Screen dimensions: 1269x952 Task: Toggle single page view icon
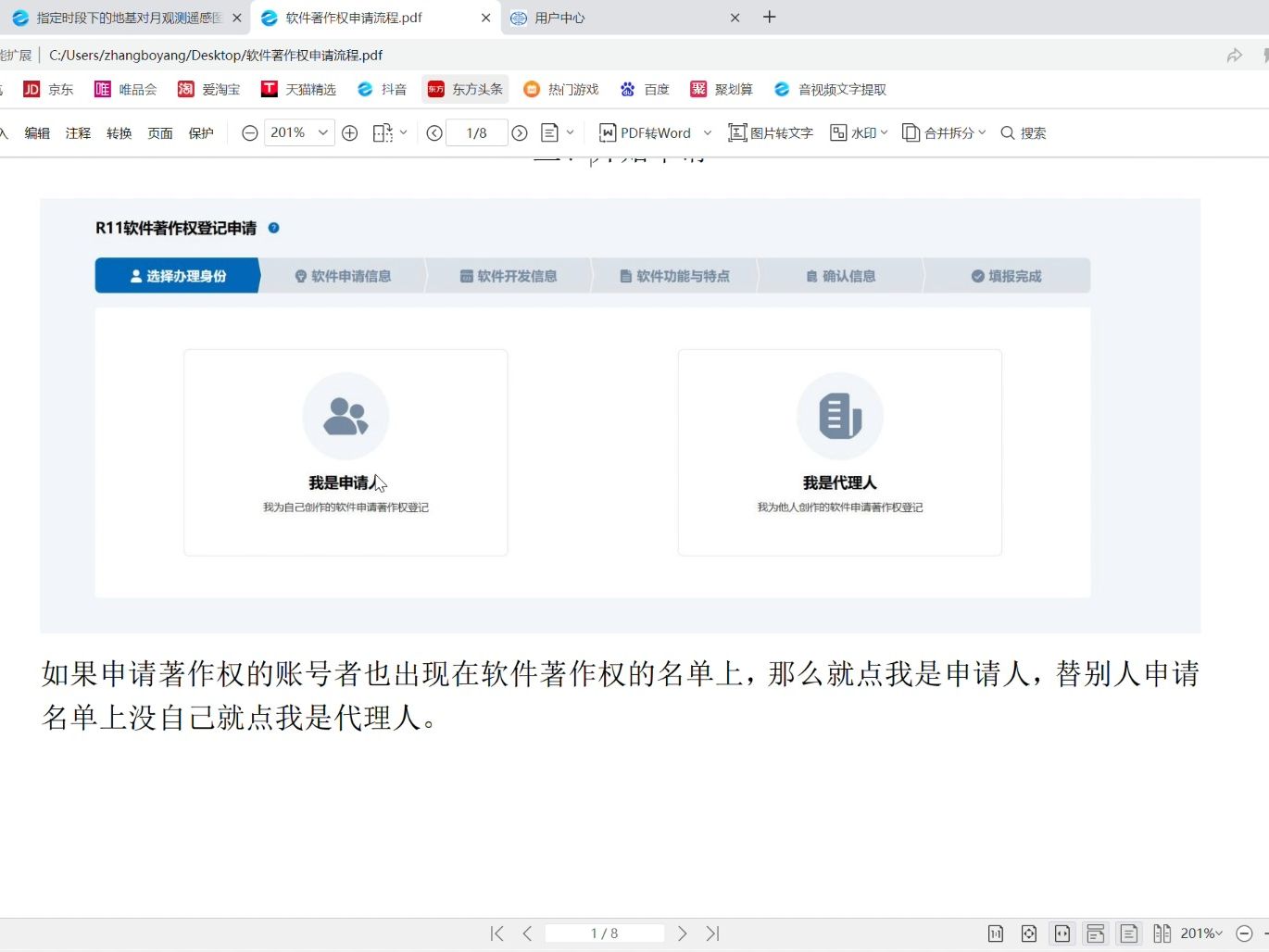(x=1129, y=933)
